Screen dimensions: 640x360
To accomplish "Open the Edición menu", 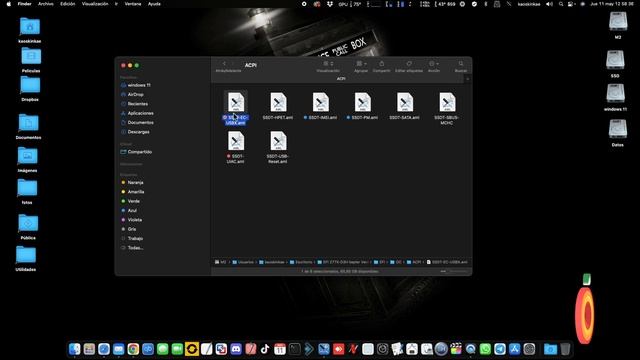I will [x=68, y=4].
